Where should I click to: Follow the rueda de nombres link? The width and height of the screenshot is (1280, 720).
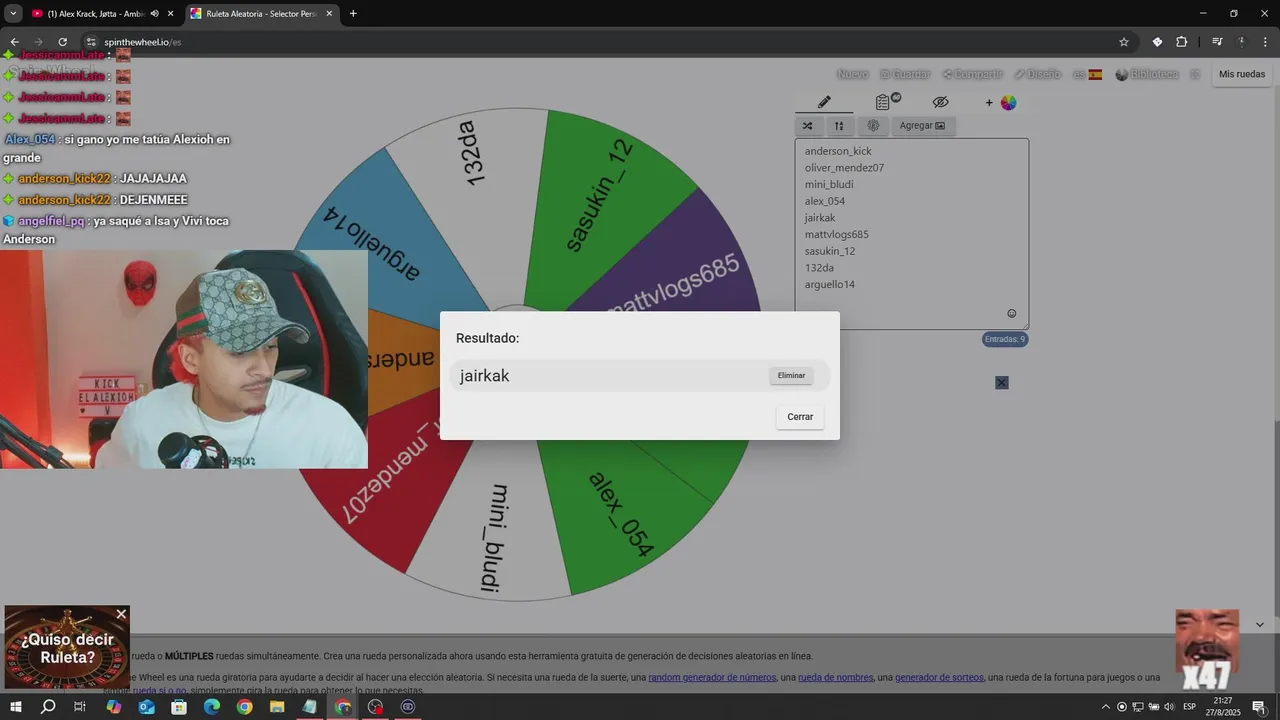(x=835, y=677)
